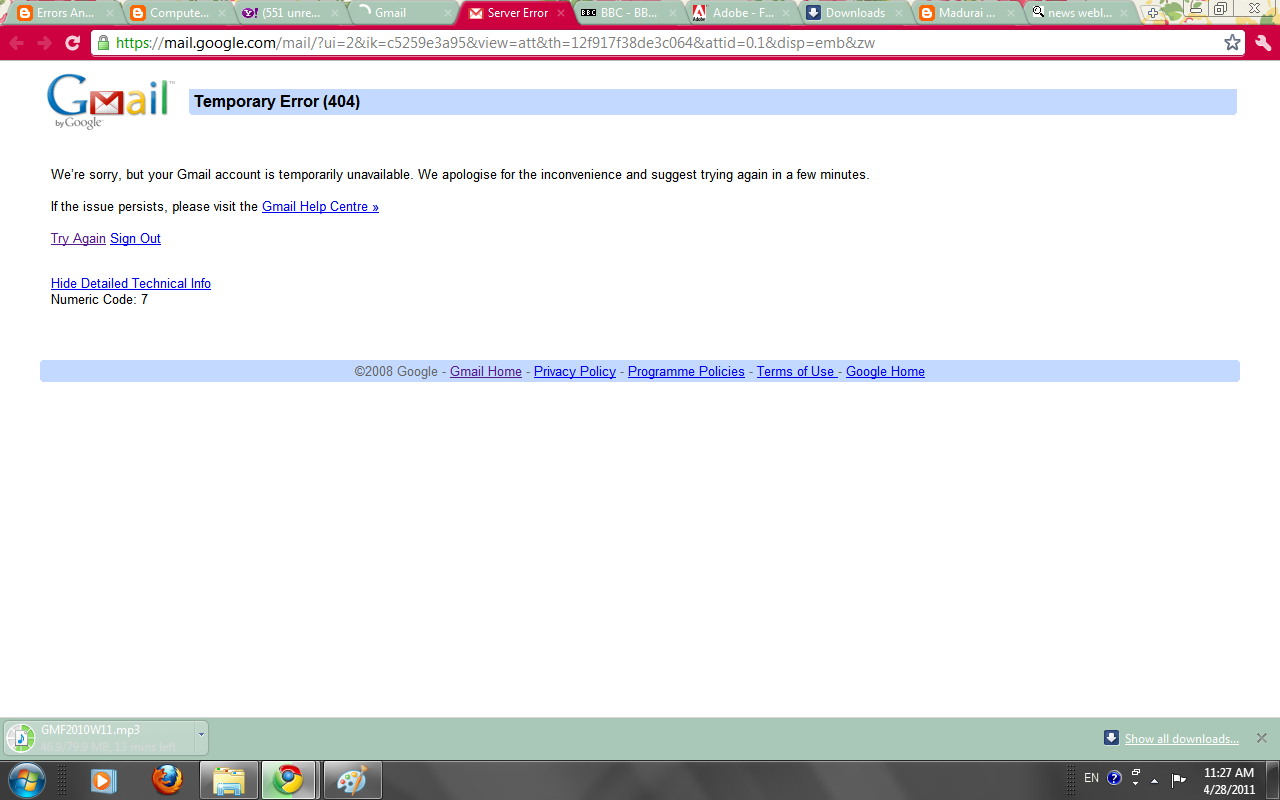
Task: Open the Privacy Policy footer link
Action: click(575, 372)
